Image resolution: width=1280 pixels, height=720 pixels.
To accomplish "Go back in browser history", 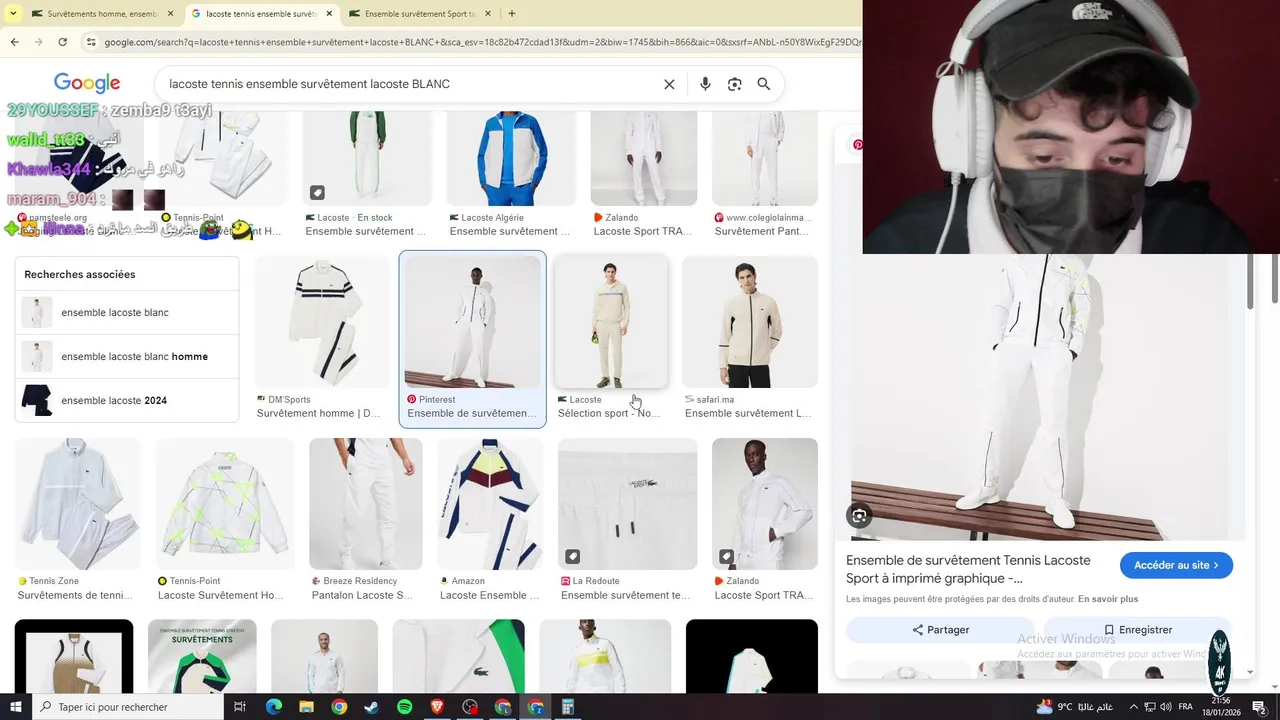I will [14, 42].
